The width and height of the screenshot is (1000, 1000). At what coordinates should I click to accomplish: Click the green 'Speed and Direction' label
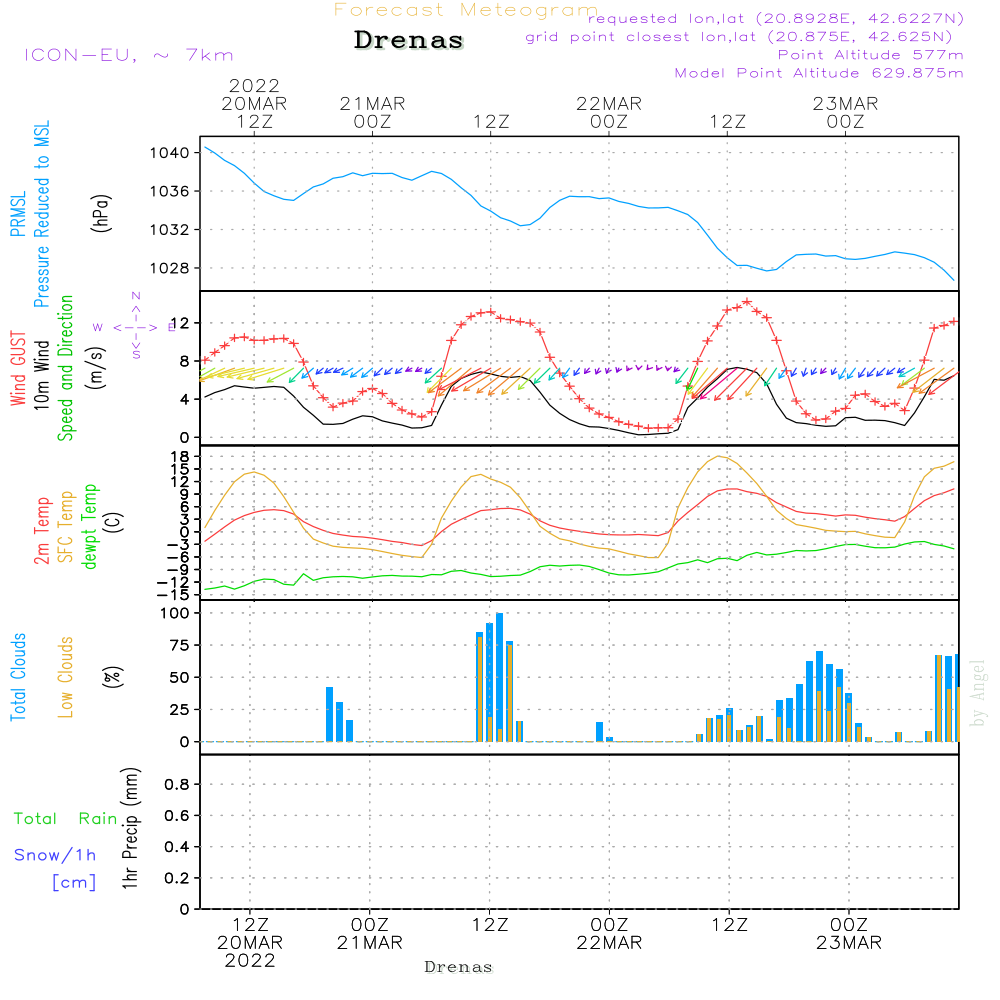(x=65, y=368)
